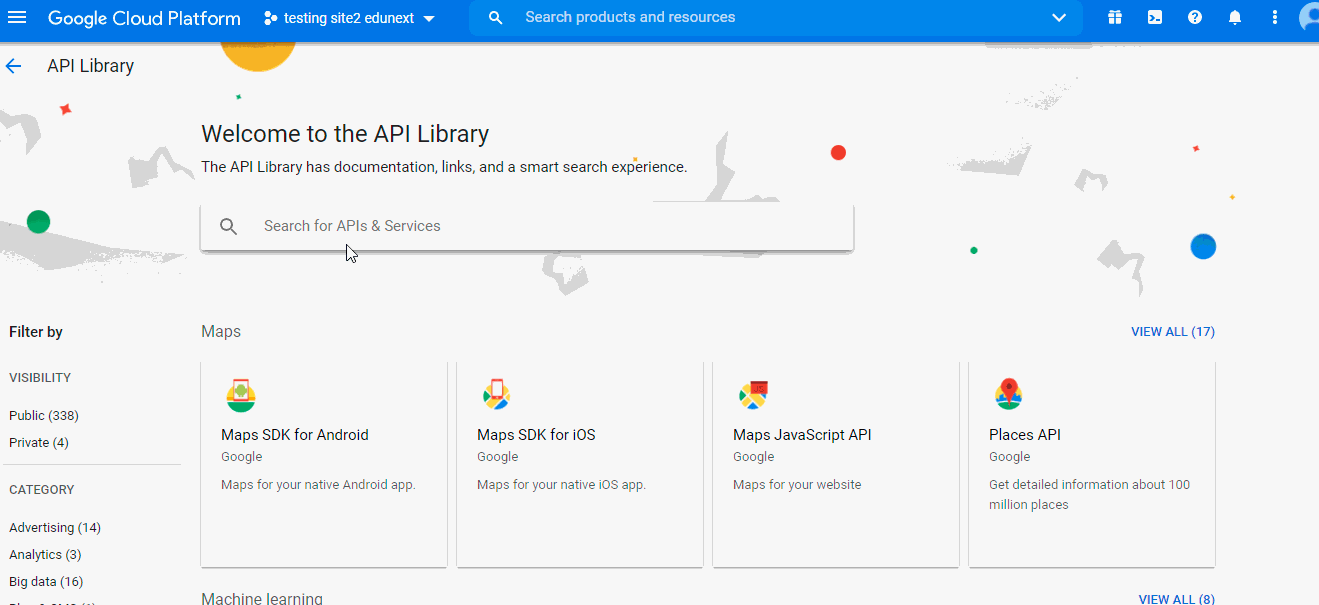Click the Maps section heading
The image size is (1319, 605).
221,332
